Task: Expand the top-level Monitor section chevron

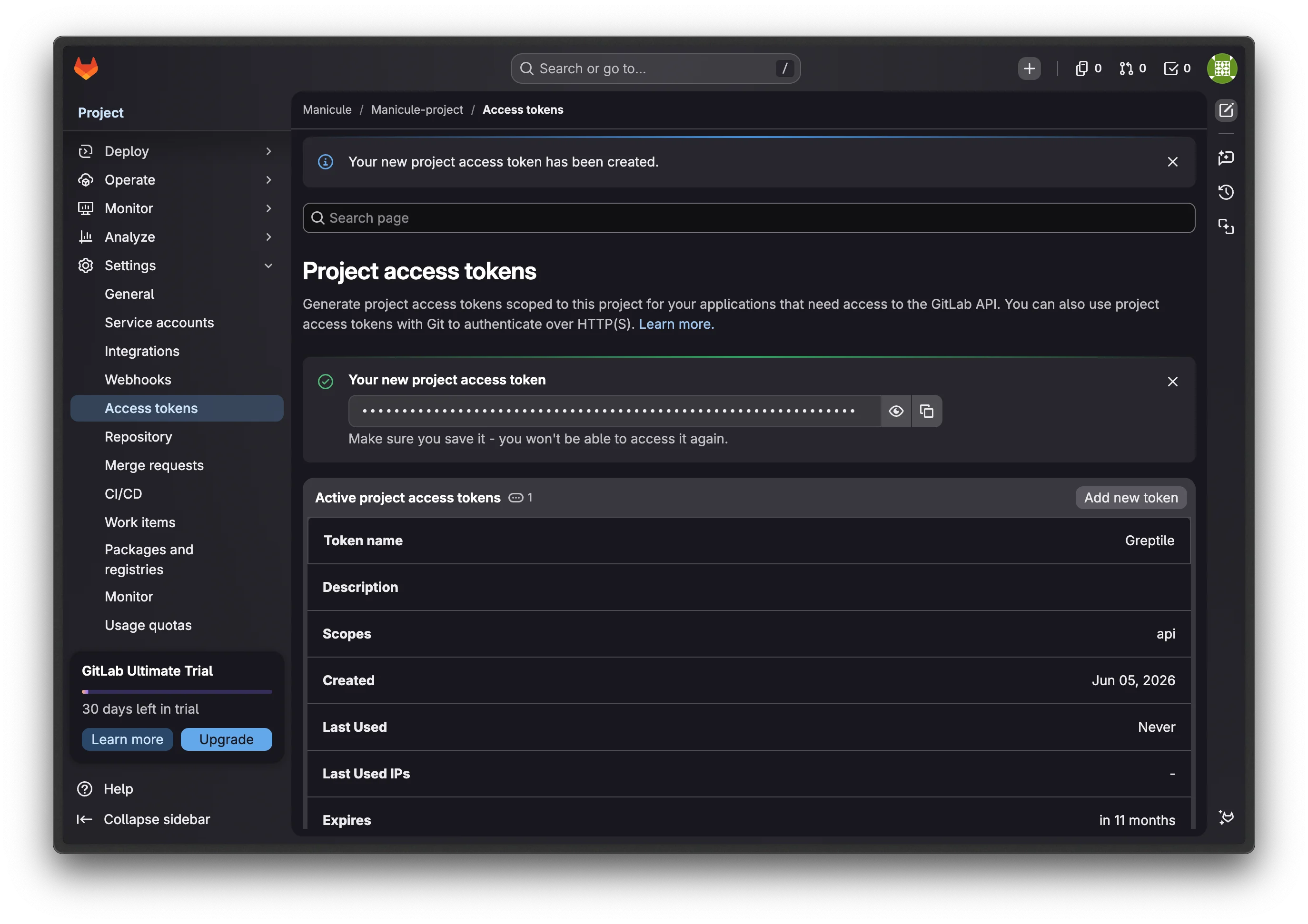Action: click(268, 208)
